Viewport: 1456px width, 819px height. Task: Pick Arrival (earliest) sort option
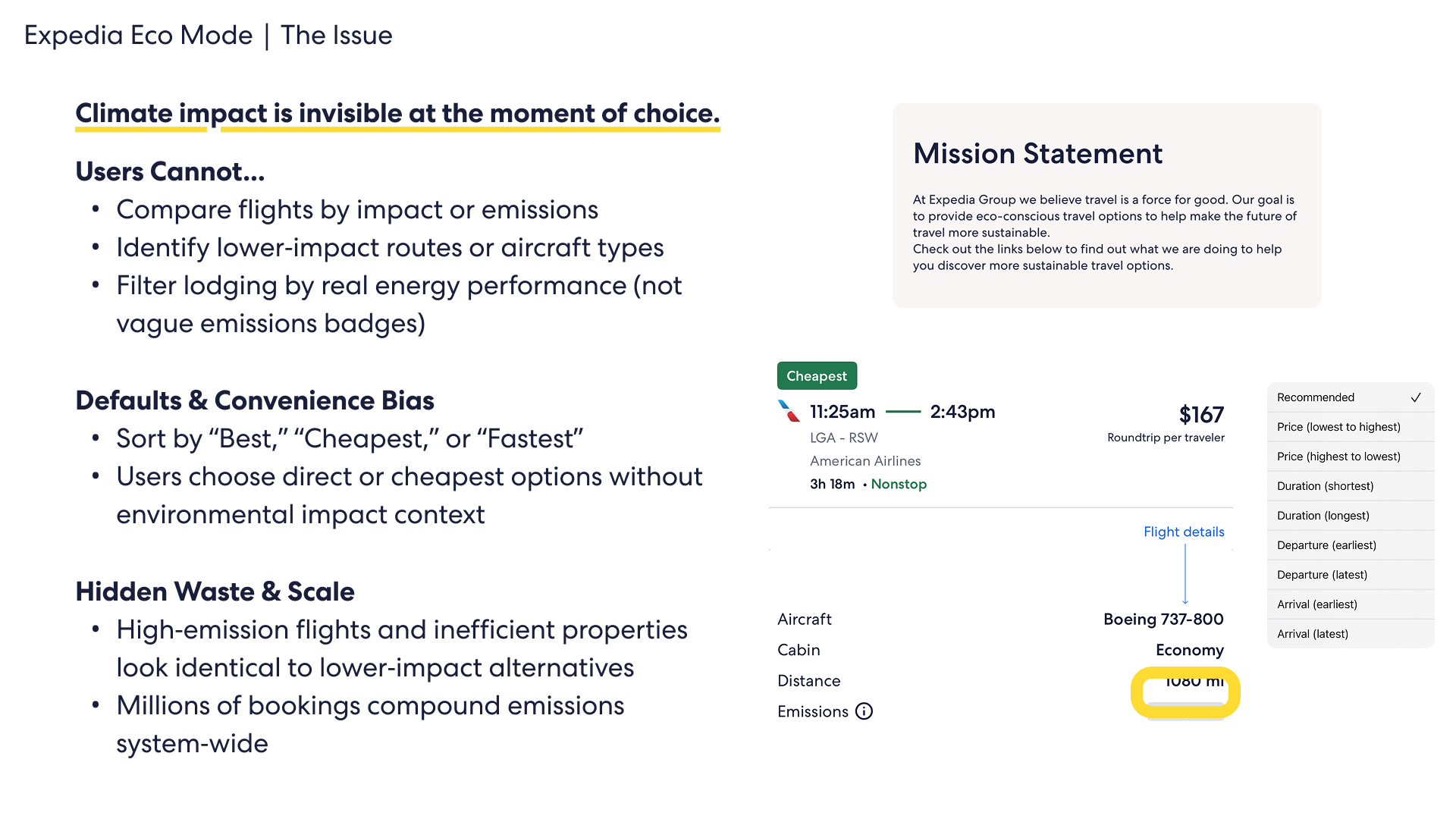coord(1316,604)
